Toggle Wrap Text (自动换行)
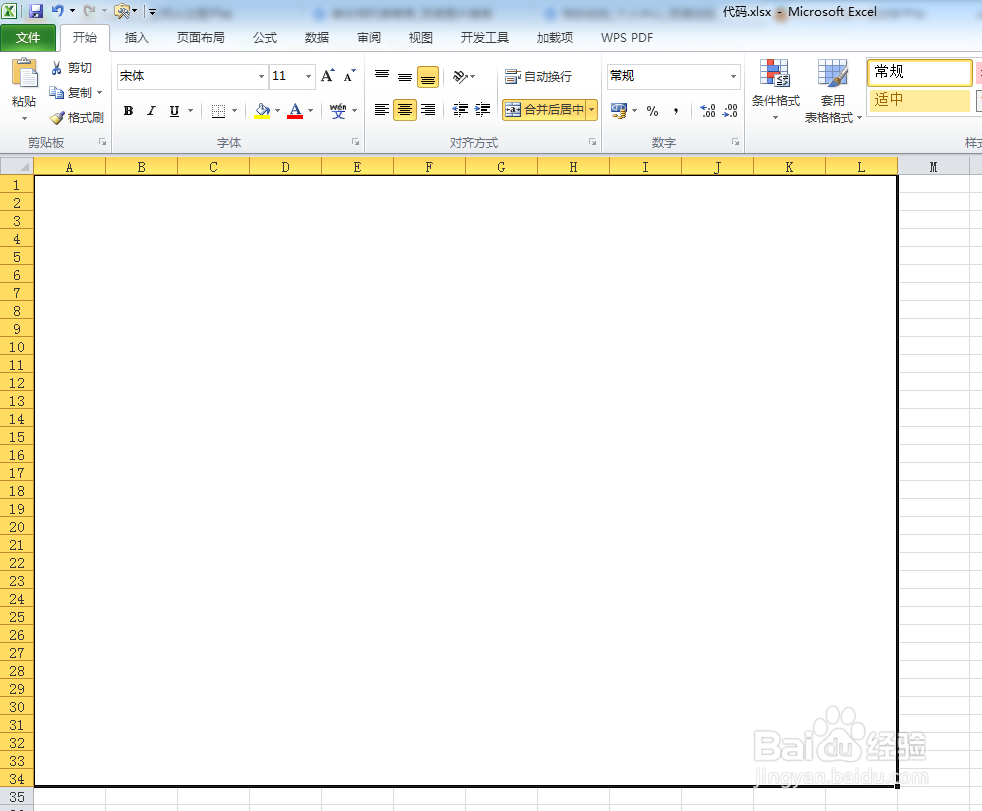 pos(539,76)
